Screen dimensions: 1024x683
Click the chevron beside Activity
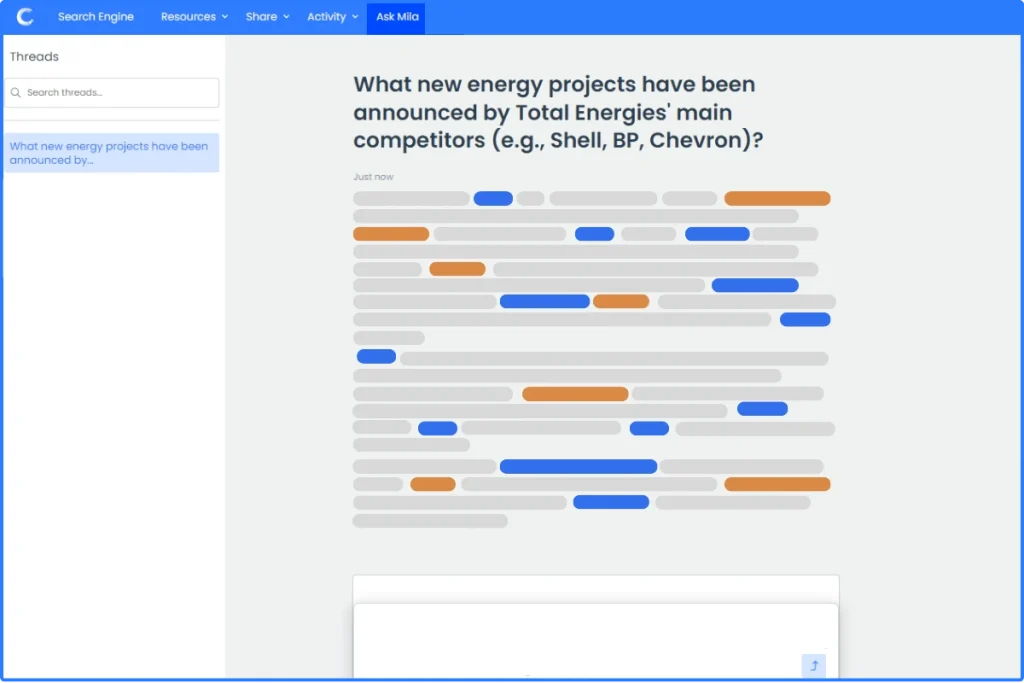pyautogui.click(x=355, y=17)
